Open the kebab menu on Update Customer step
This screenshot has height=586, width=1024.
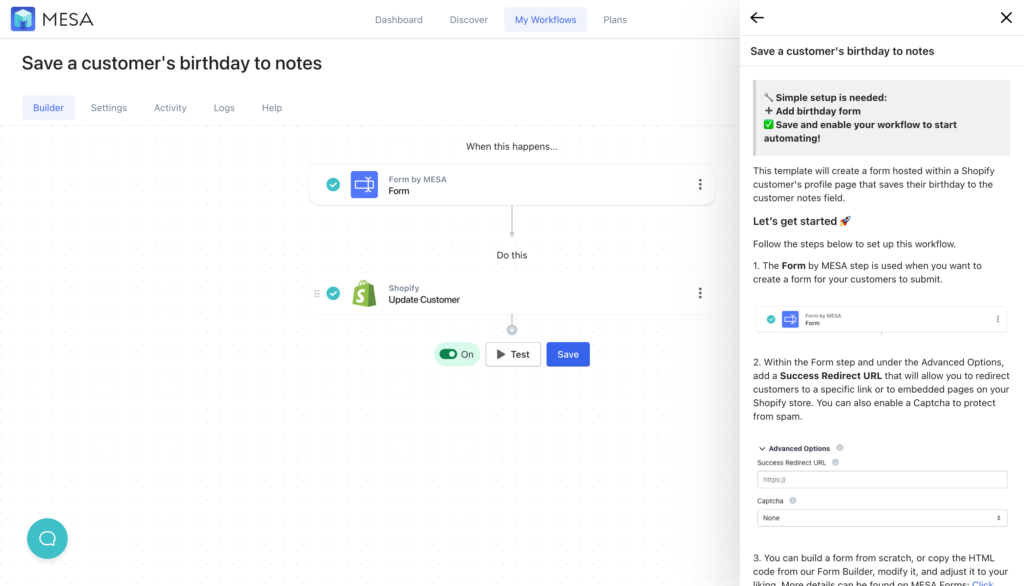[x=700, y=292]
